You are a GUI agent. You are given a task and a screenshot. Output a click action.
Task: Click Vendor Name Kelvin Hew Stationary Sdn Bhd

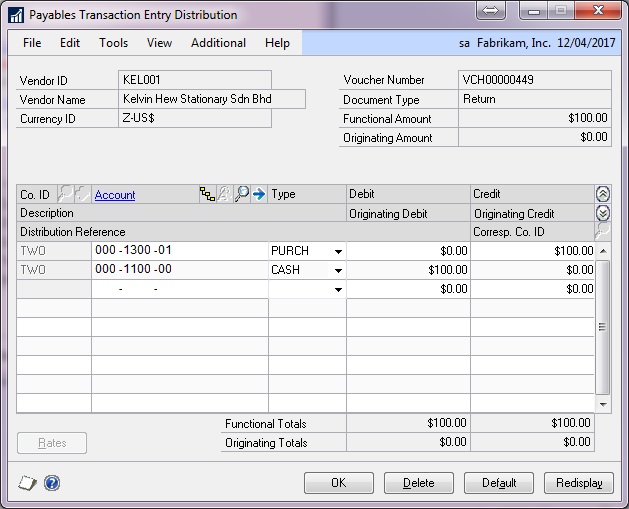pos(212,99)
